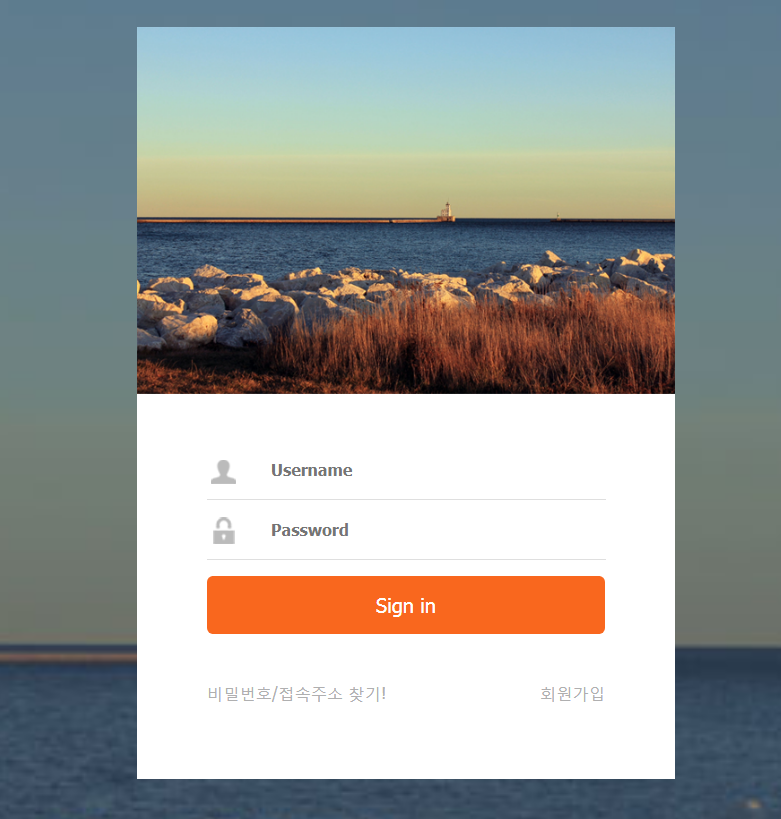Click the user silhouette icon beside Username
Screen dimensions: 781x819
223,472
